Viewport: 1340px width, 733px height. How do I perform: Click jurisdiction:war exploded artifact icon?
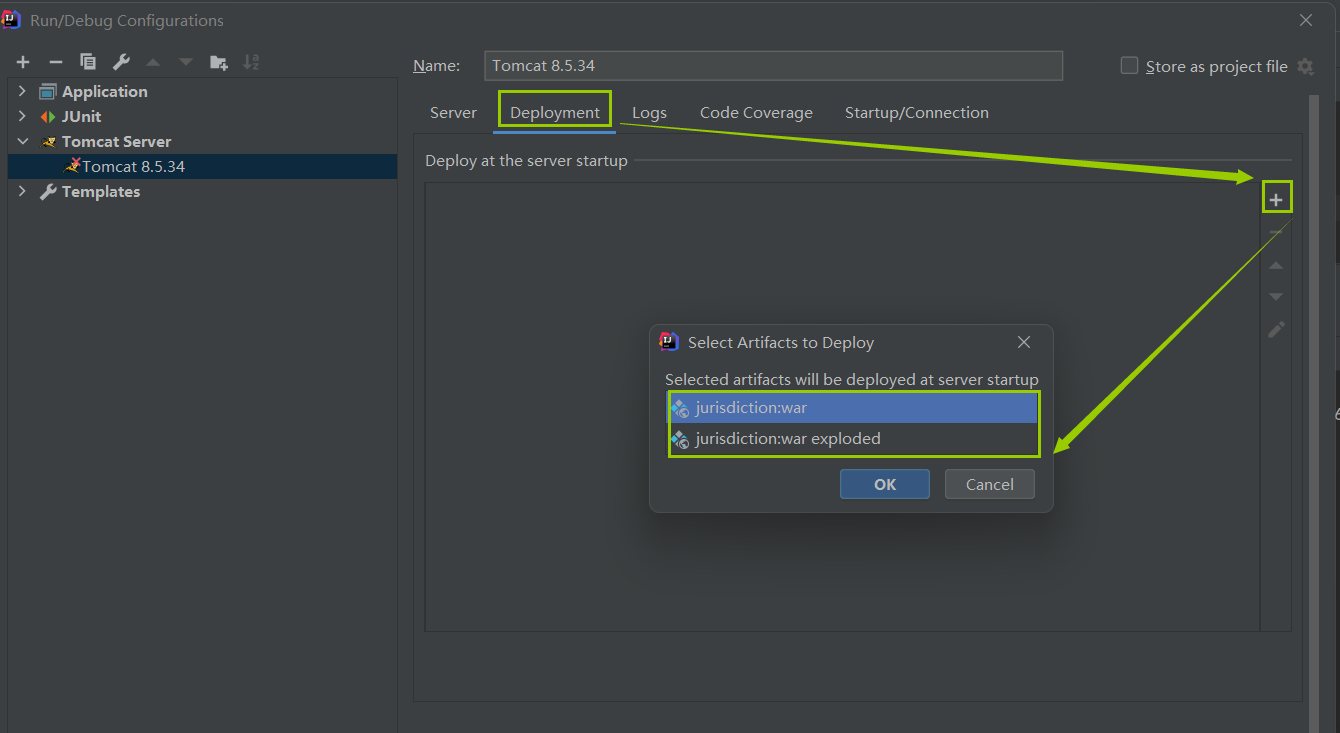[680, 439]
